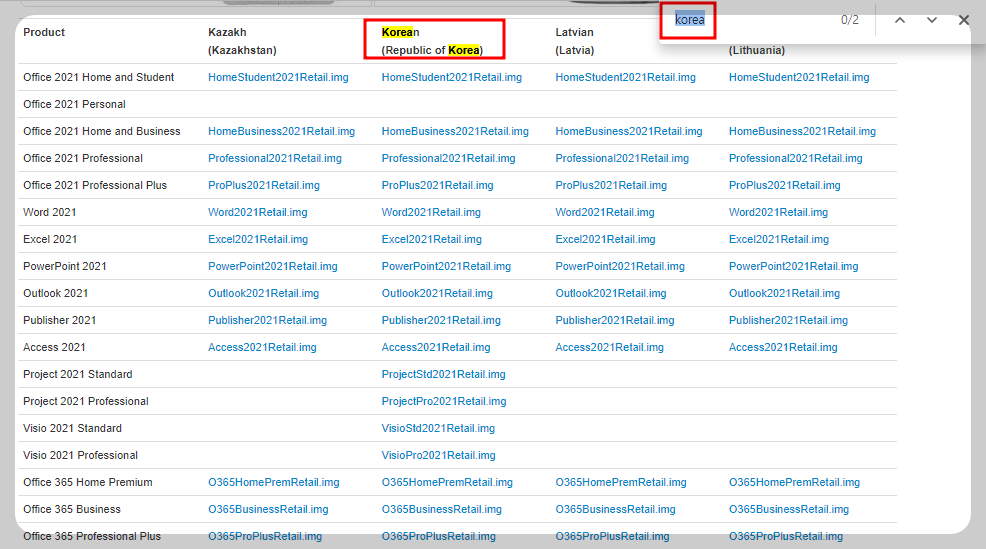Viewport: 986px width, 549px height.
Task: Open Latvian Publisher2021Retail.img link
Action: pos(614,321)
